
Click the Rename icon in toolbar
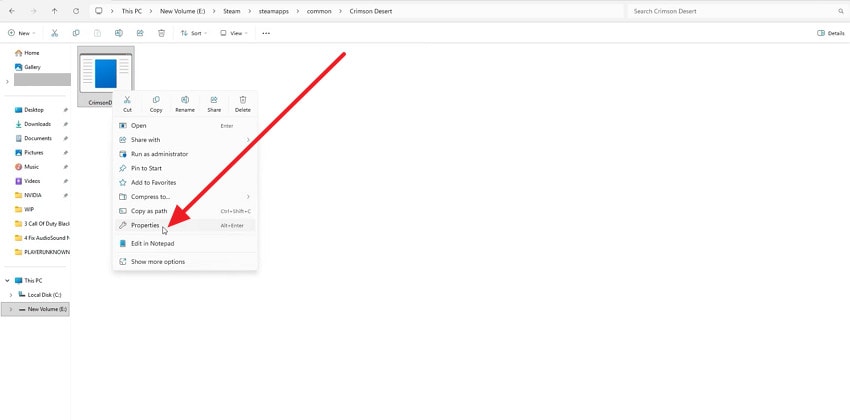119,33
